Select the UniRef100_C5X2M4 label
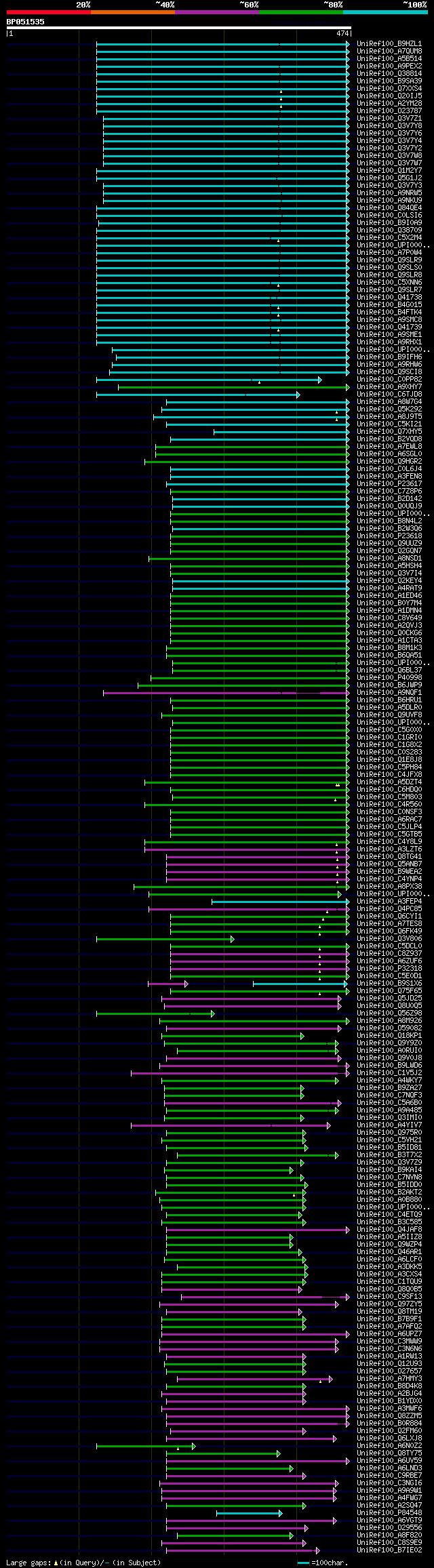Viewport: 434px width, 1568px height. point(389,237)
